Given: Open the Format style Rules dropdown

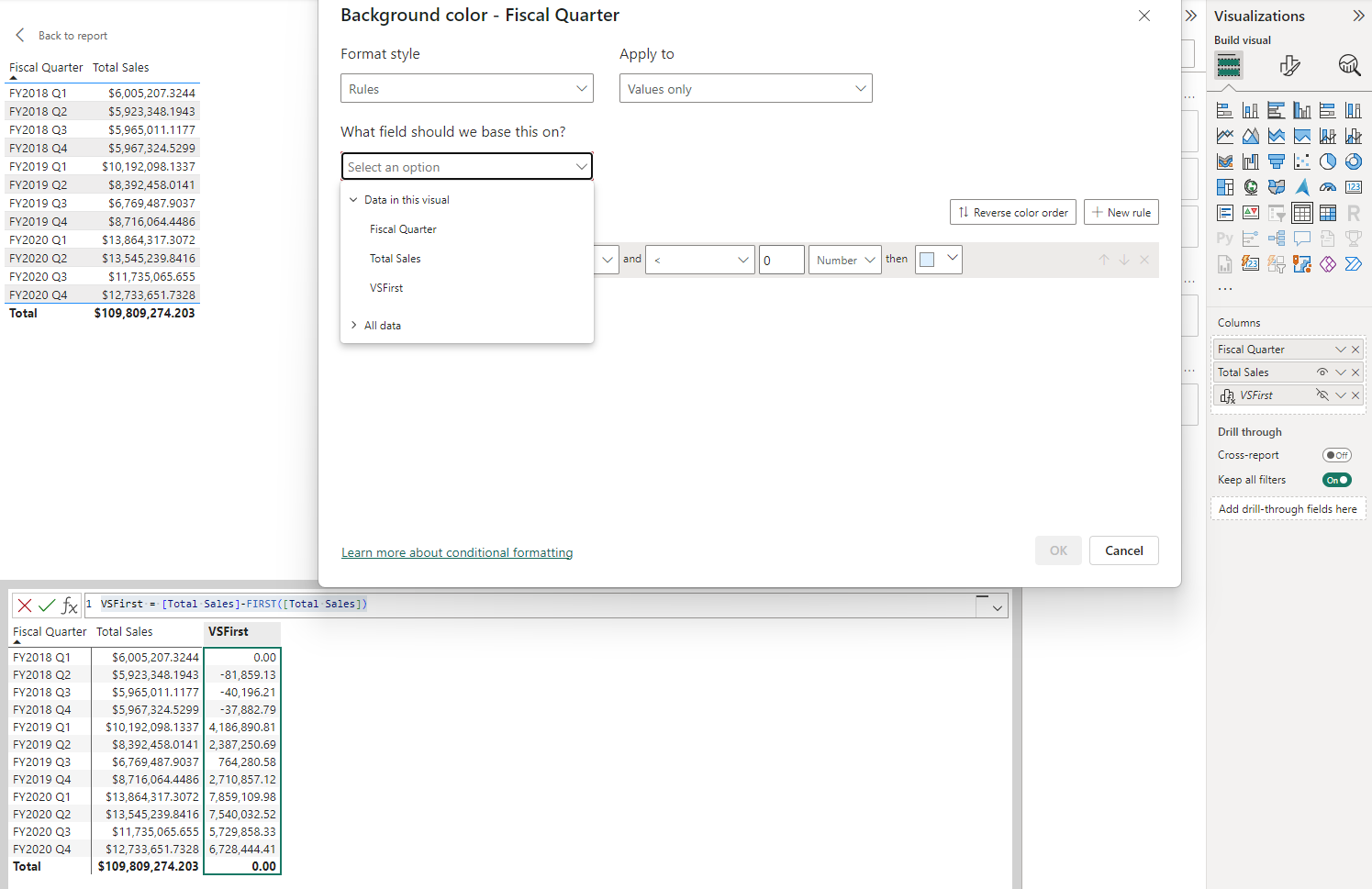Looking at the screenshot, I should click(x=466, y=89).
